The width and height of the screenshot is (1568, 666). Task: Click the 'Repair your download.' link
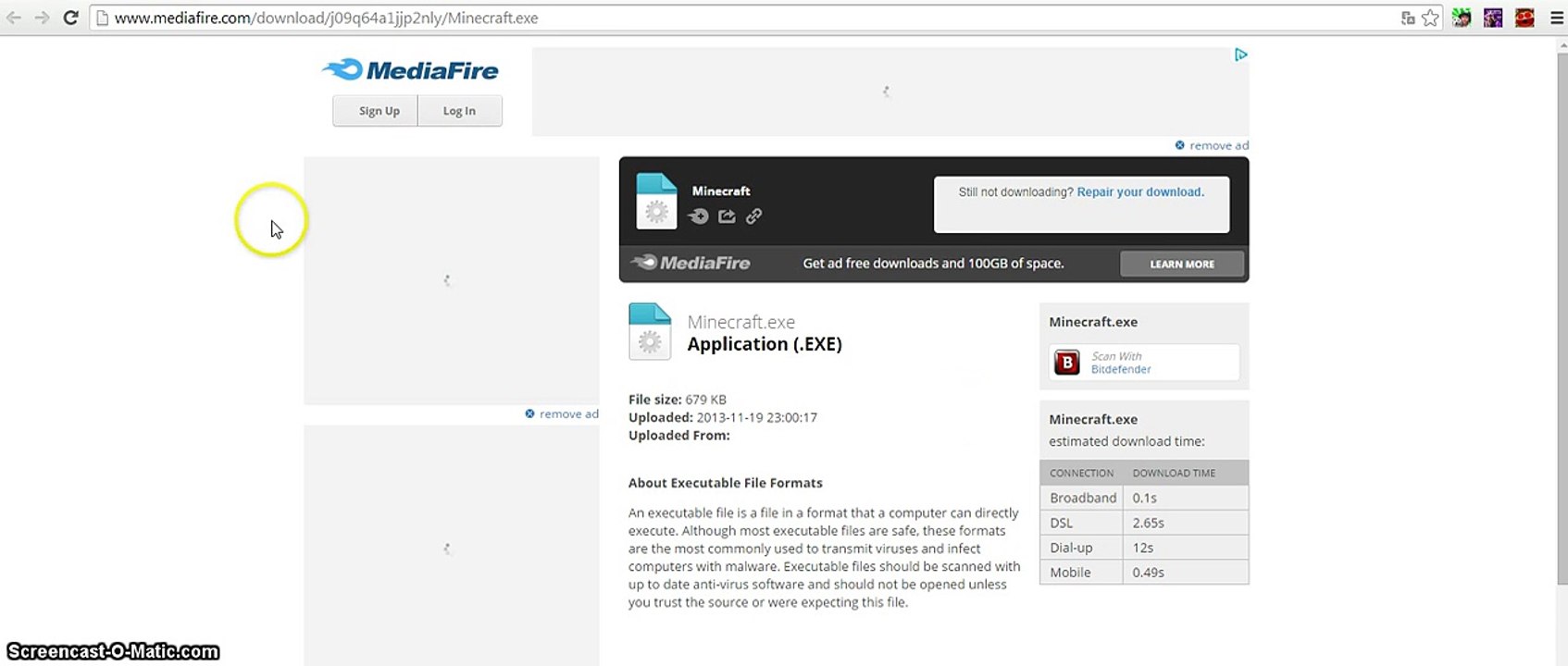click(x=1140, y=192)
